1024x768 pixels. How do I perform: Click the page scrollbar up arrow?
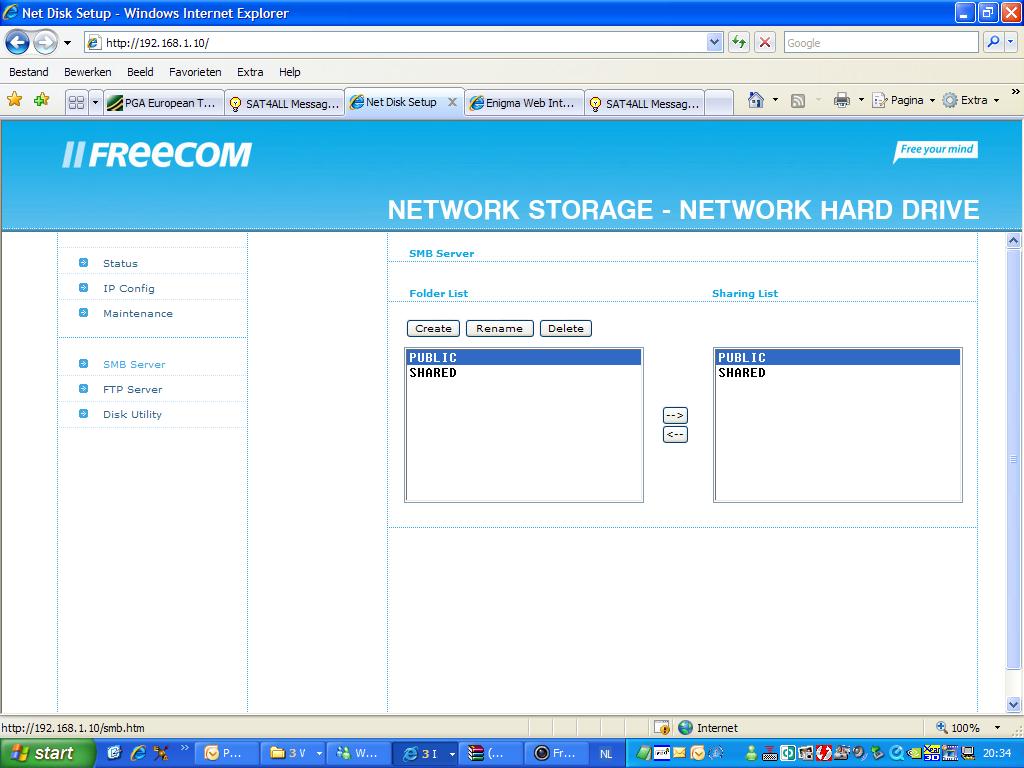1014,240
